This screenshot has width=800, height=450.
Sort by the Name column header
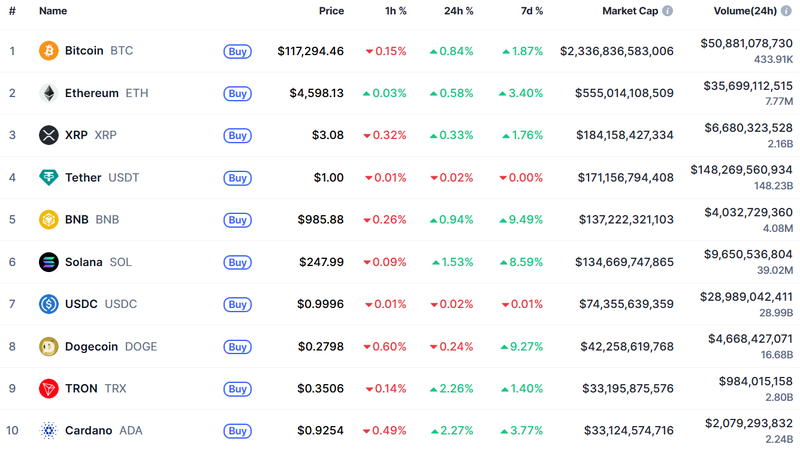click(x=53, y=11)
